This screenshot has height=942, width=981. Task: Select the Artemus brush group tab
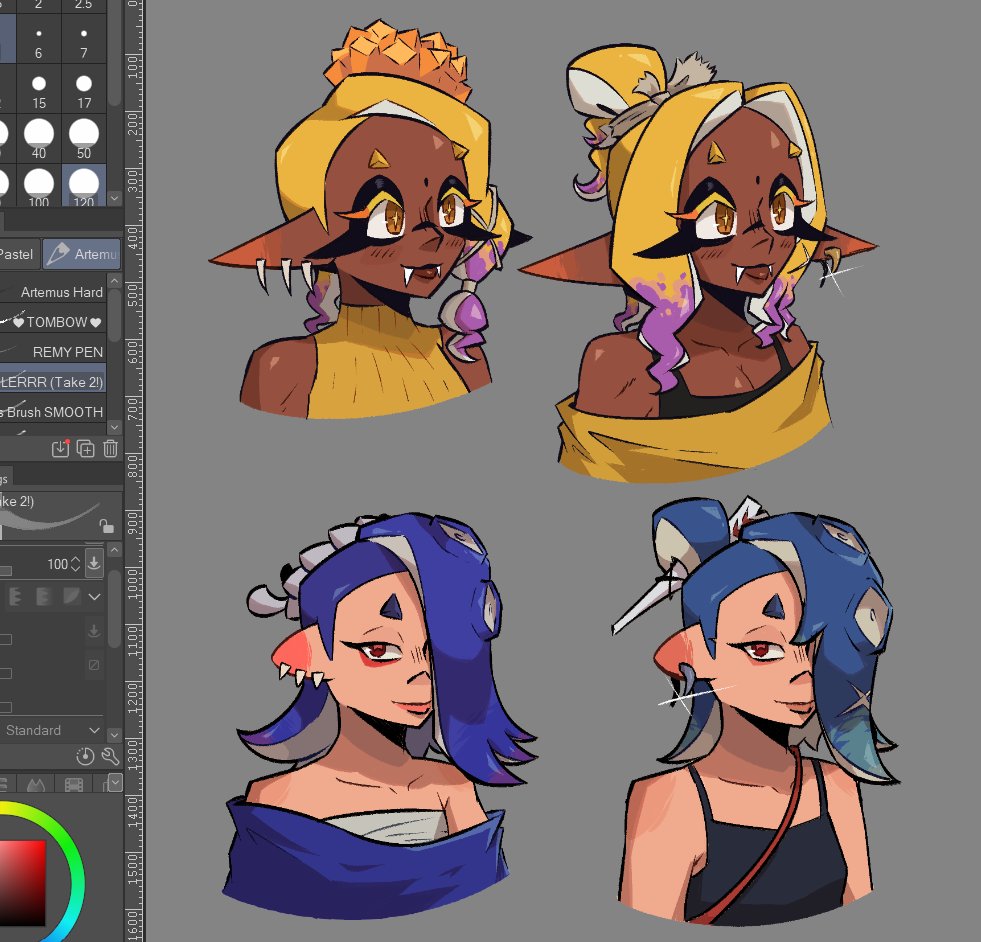pos(82,254)
